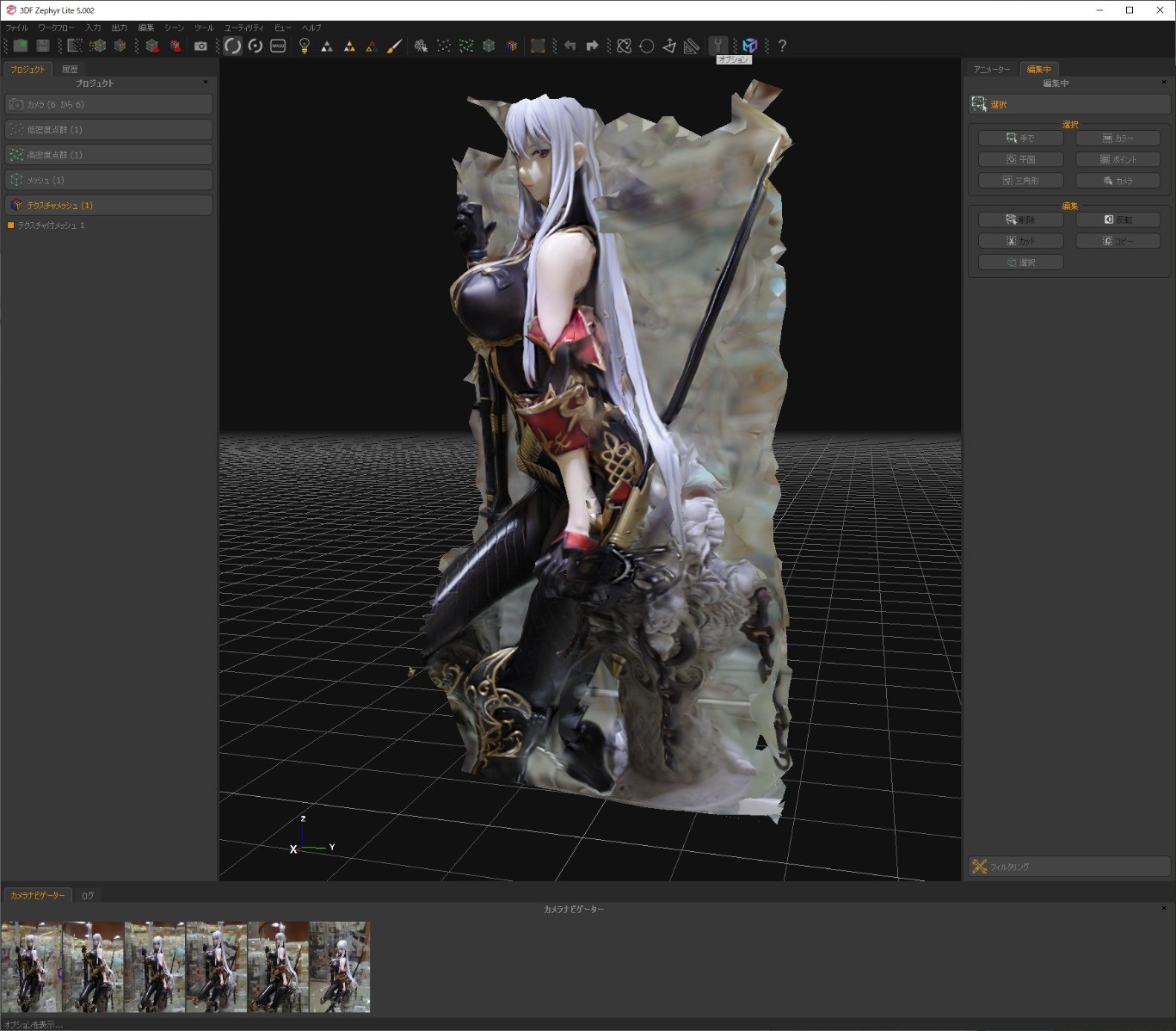Screen dimensions: 1176x1031
Task: Show textured mesh colored cube icon
Action: point(512,46)
